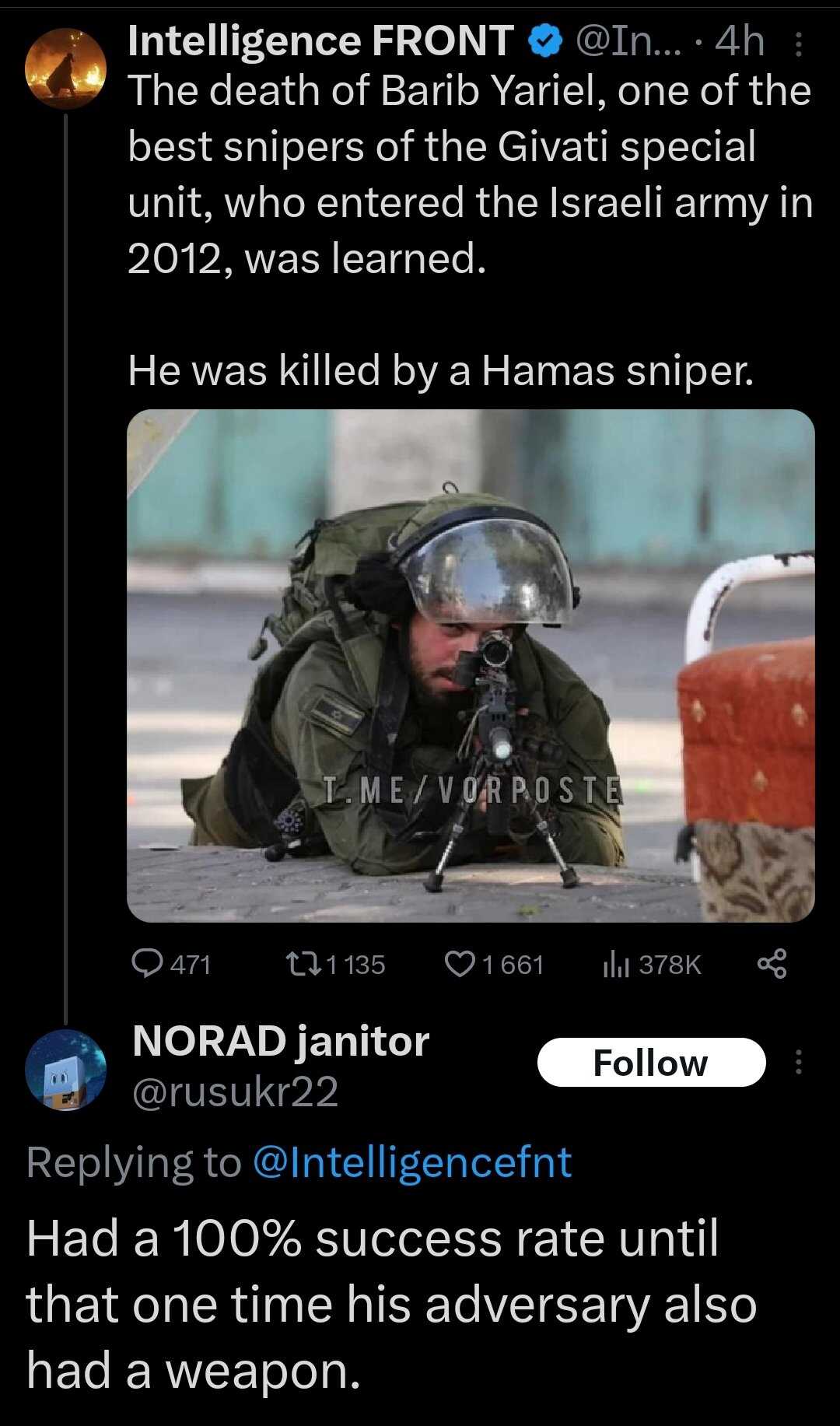
Task: View post analytics showing 378K views
Action: [x=652, y=965]
